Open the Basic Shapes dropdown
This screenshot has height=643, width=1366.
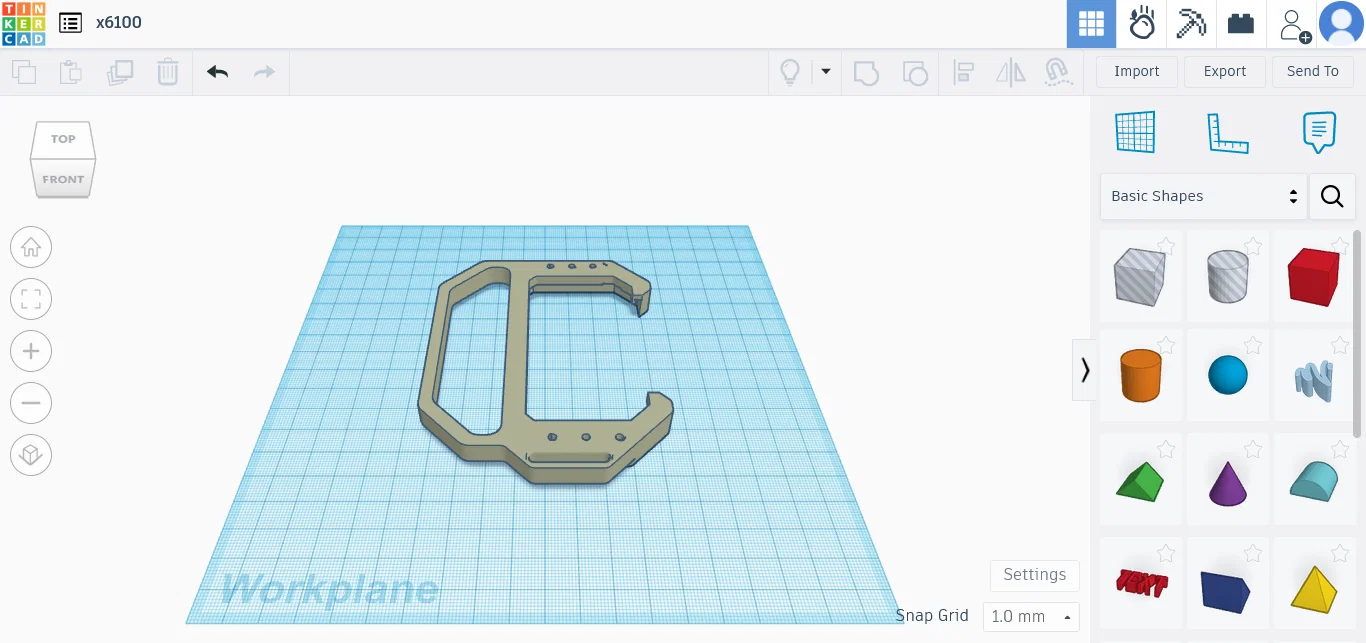click(x=1203, y=196)
